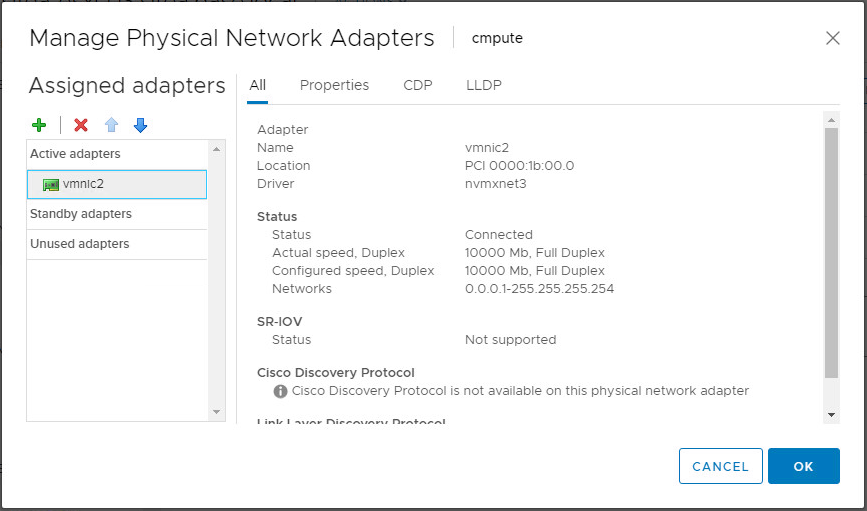Viewport: 867px width, 511px height.
Task: Move the adapter down with the blue arrow
Action: pyautogui.click(x=140, y=125)
